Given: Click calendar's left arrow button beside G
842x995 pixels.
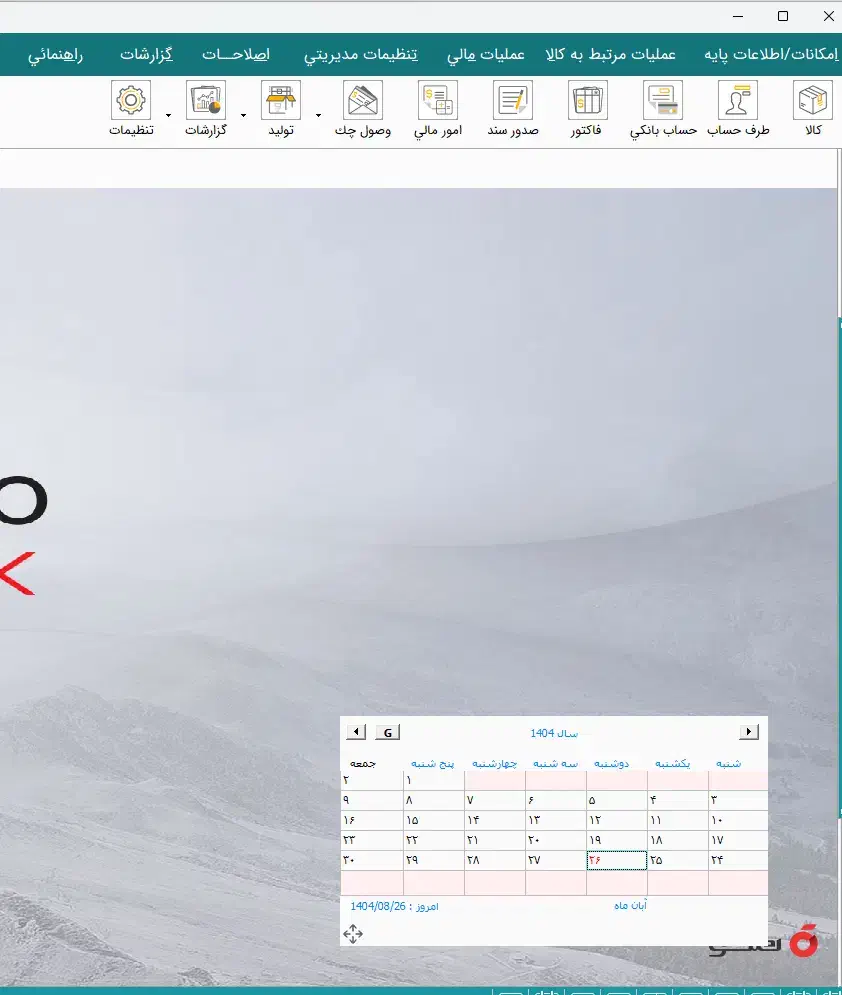Looking at the screenshot, I should pos(358,732).
